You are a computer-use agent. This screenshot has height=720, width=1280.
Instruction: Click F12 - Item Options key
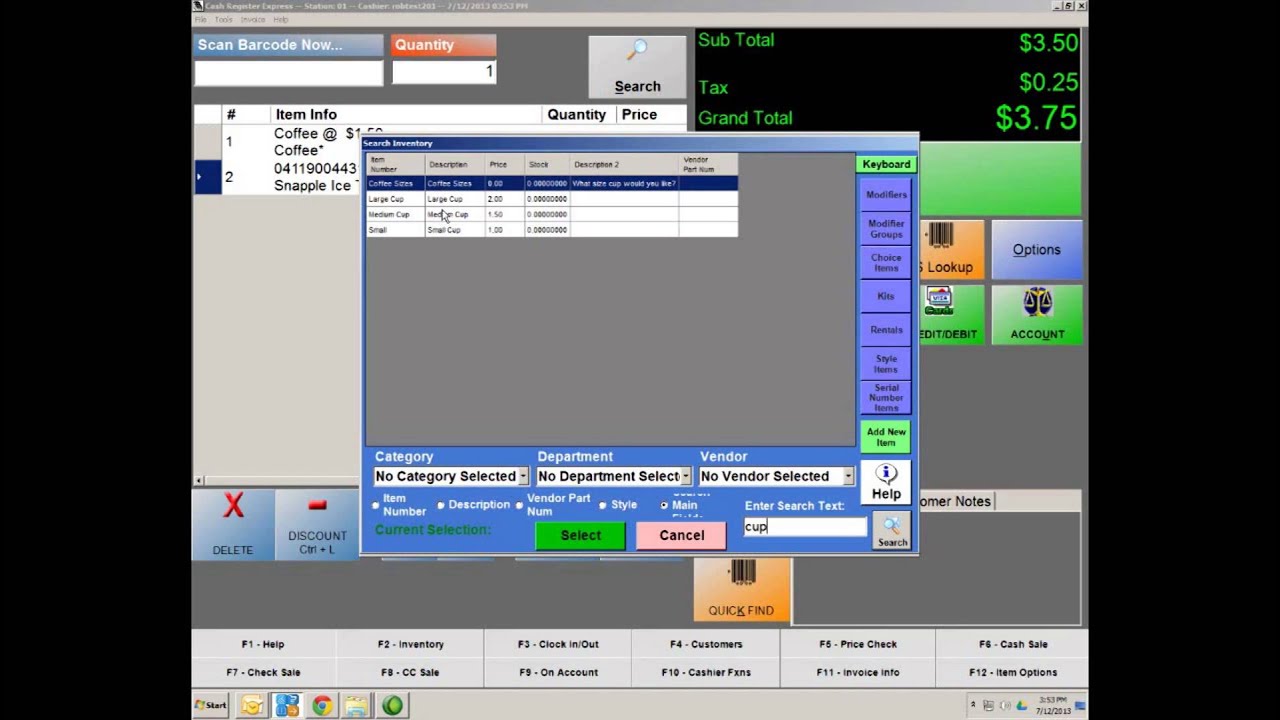1013,672
